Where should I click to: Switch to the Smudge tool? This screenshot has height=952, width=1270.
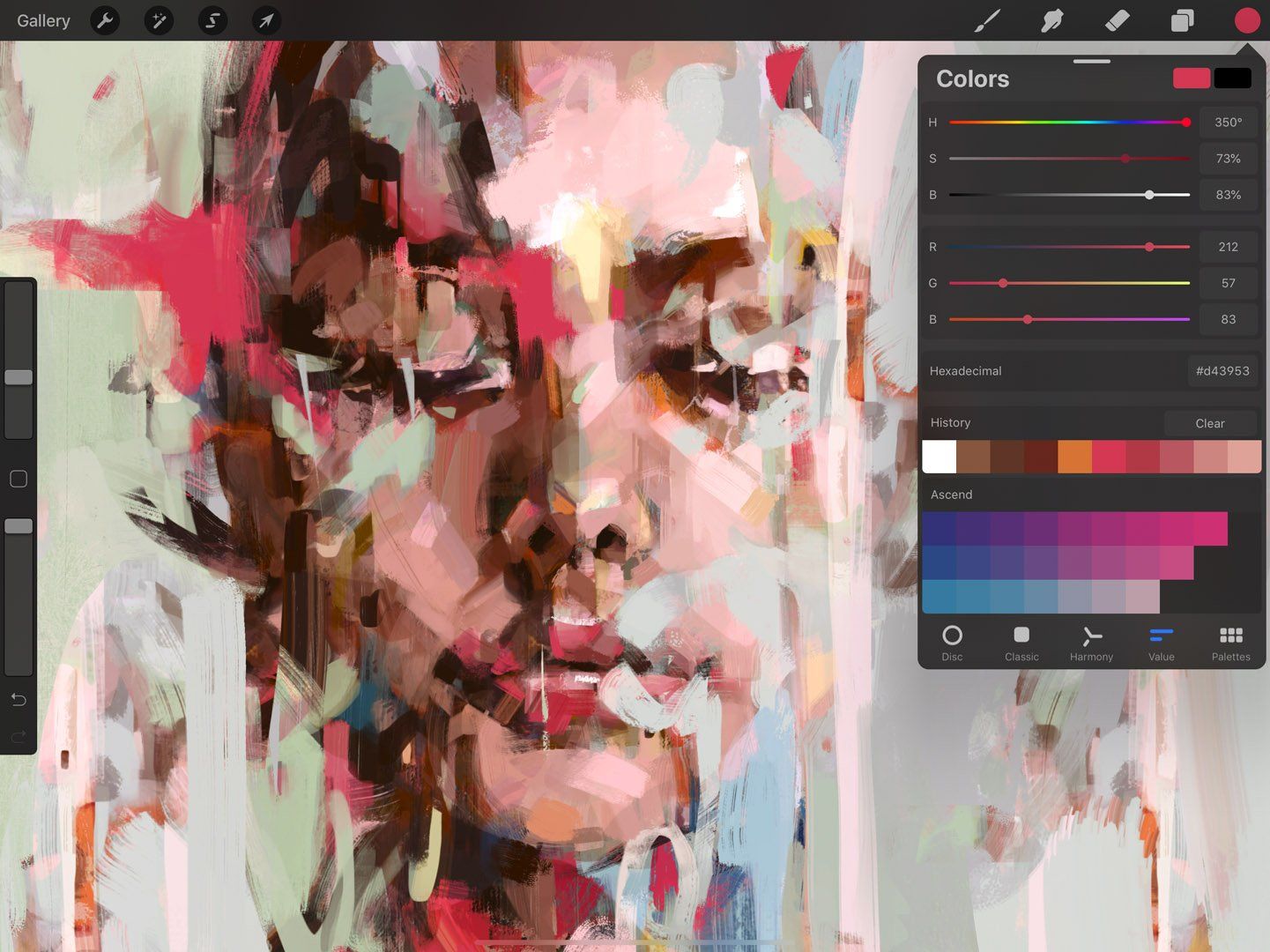[x=1052, y=20]
